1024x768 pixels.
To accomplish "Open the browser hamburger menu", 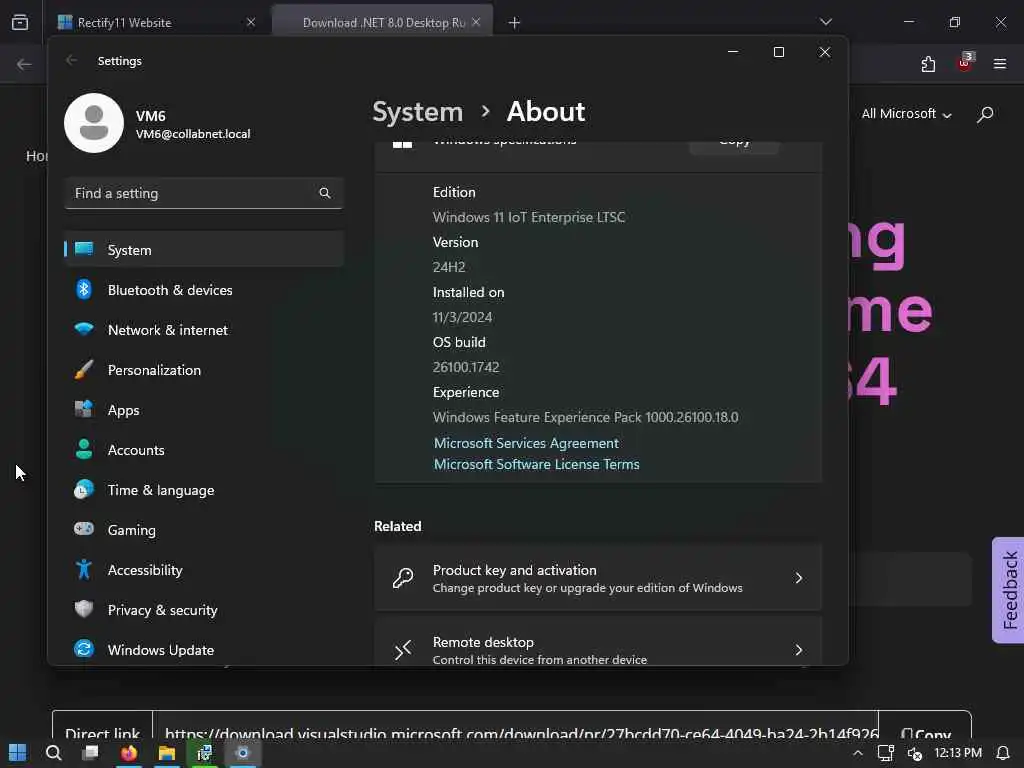I will [x=1000, y=64].
